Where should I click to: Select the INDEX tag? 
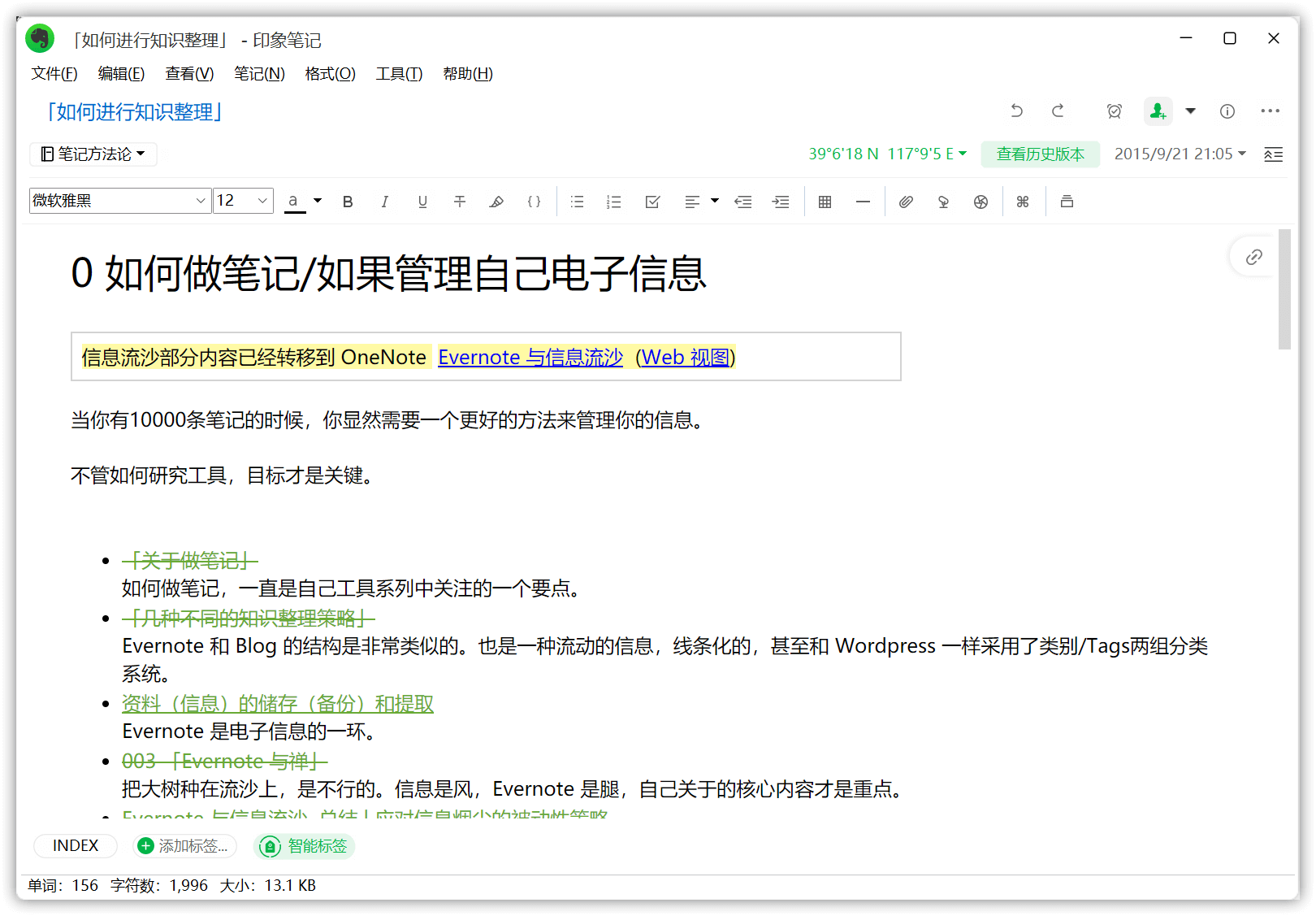tap(76, 846)
